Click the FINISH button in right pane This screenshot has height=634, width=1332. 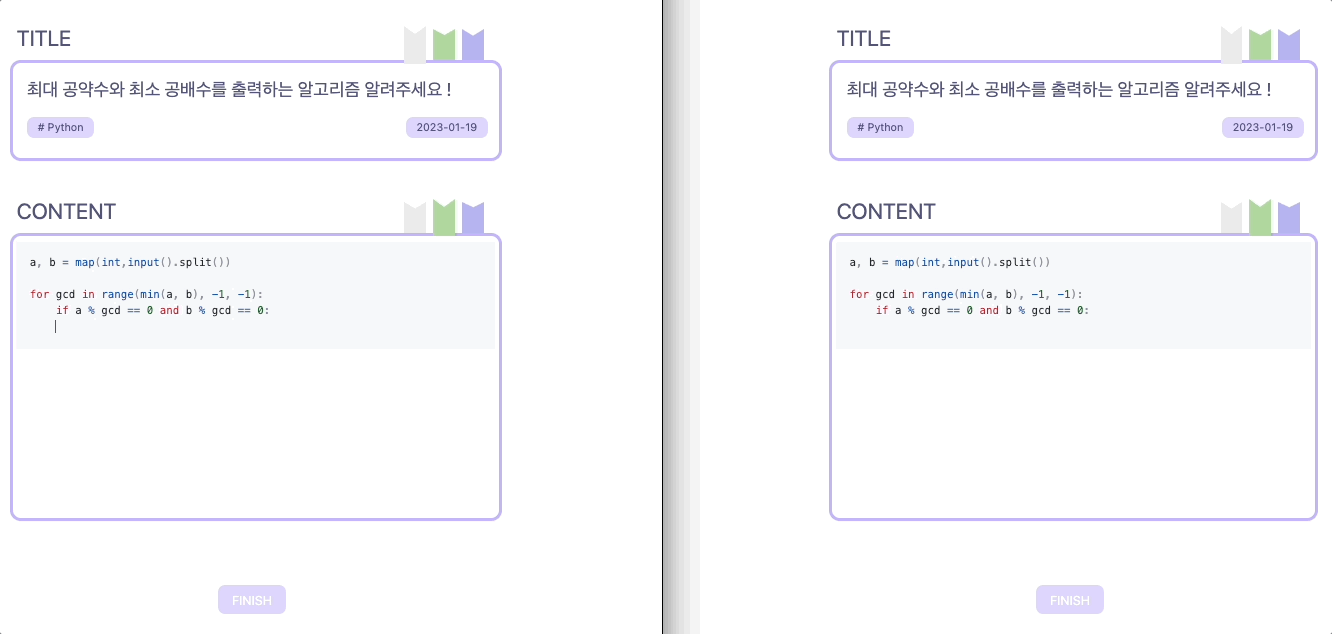1070,600
